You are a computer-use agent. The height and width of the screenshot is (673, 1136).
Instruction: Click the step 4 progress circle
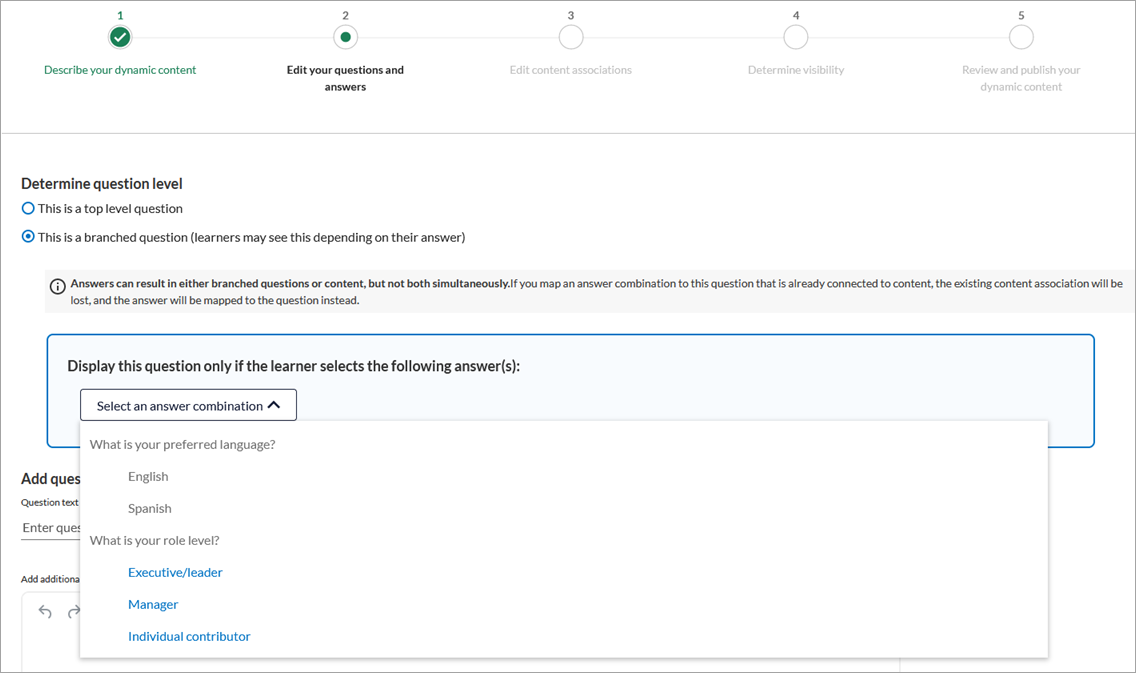(x=796, y=37)
